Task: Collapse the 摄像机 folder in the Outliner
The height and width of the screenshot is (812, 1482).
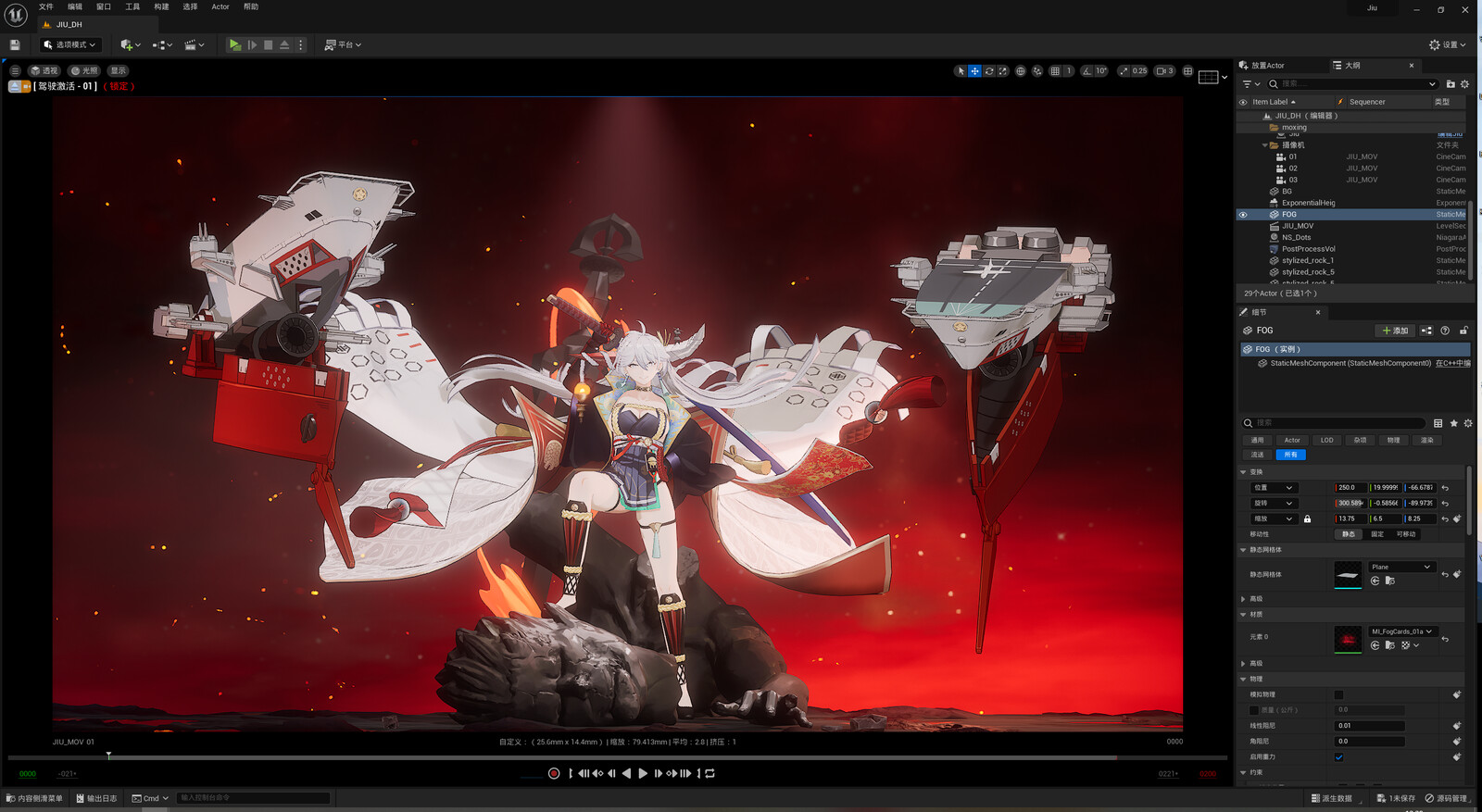Action: point(1265,145)
